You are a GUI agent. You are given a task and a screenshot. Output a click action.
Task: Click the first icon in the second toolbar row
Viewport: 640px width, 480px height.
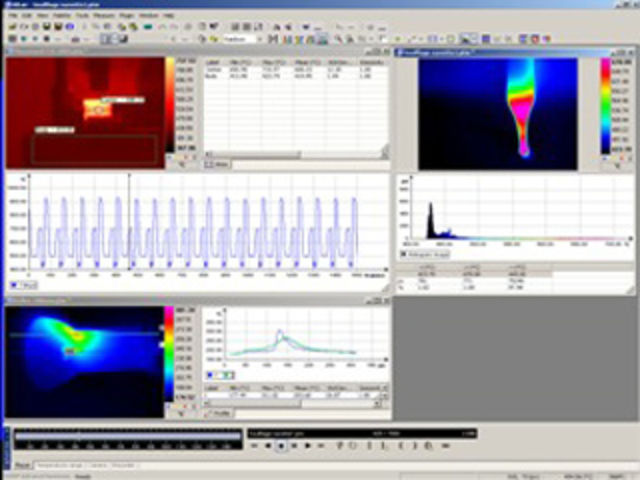tap(12, 39)
